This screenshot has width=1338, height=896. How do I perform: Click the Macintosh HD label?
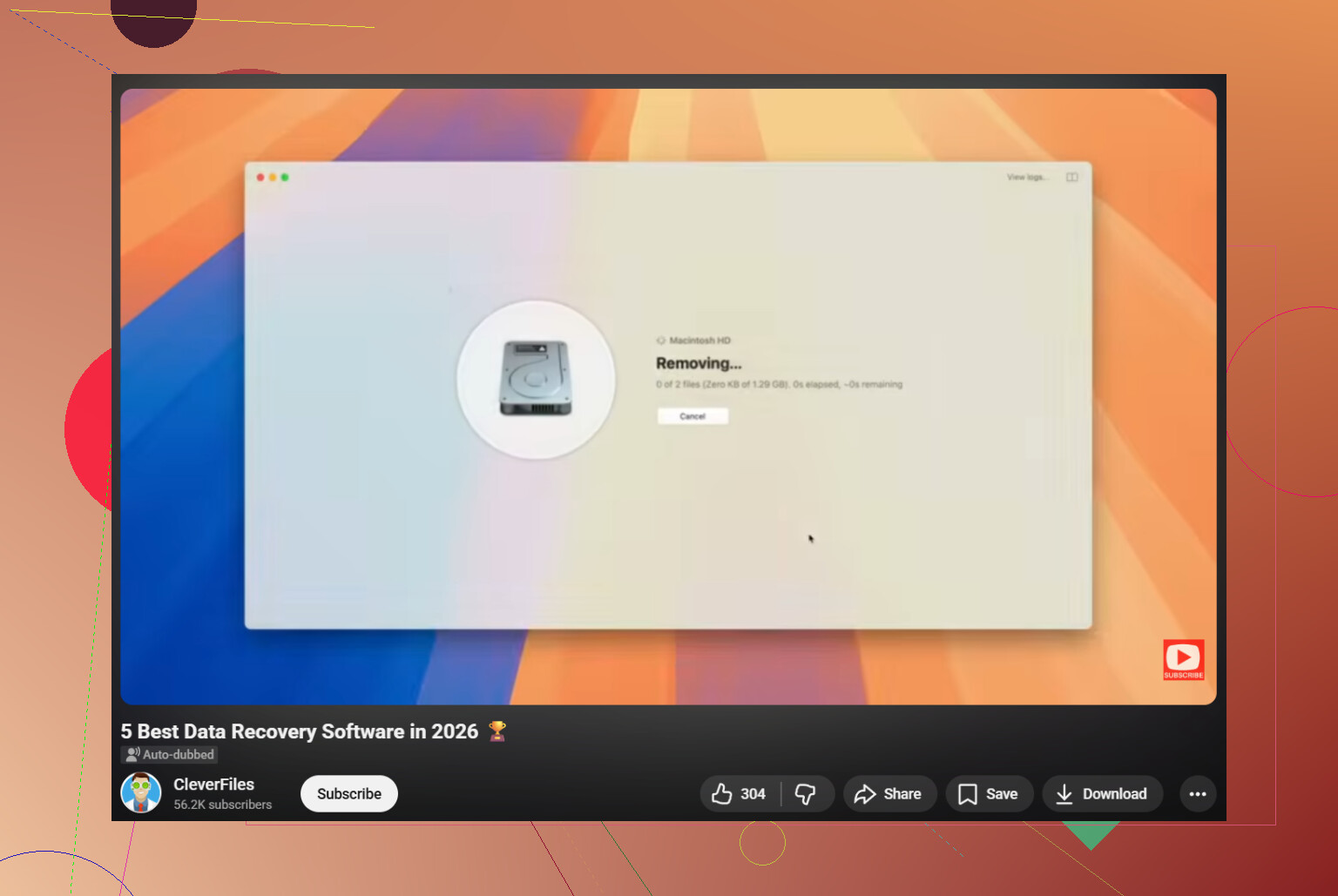[699, 340]
